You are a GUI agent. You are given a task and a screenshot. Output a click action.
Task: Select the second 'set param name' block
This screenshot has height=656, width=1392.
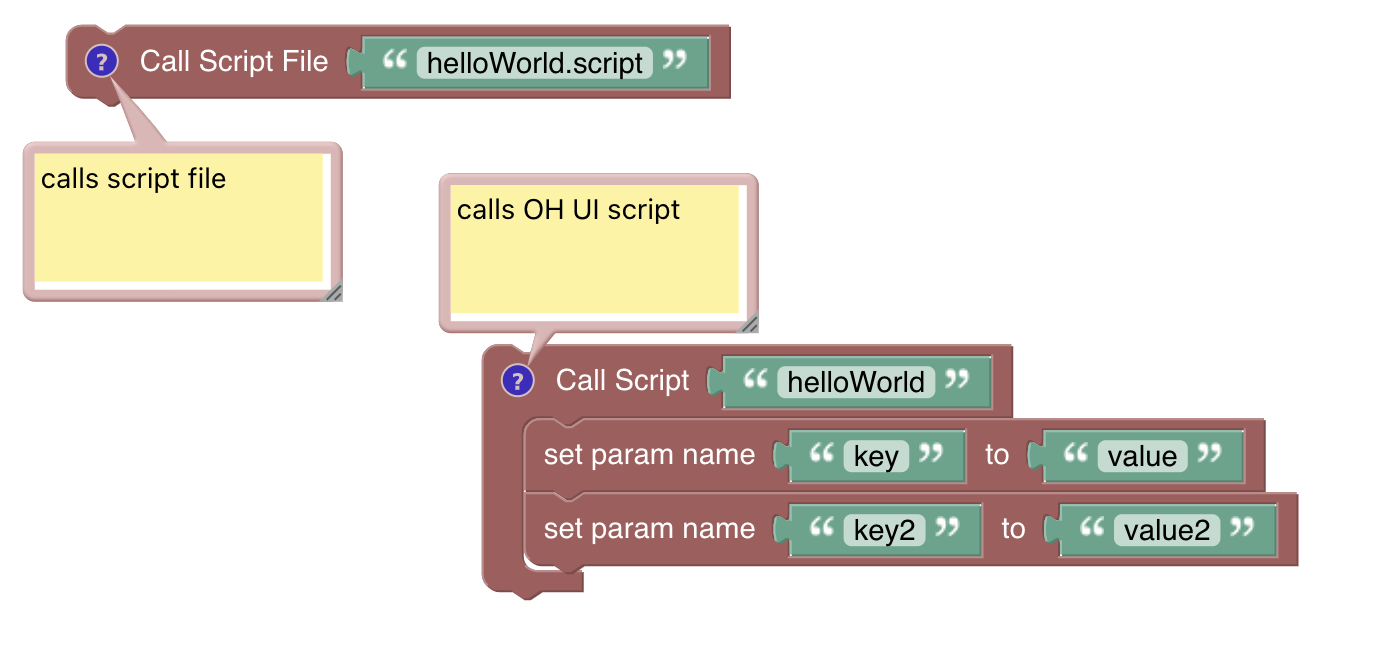click(x=649, y=528)
